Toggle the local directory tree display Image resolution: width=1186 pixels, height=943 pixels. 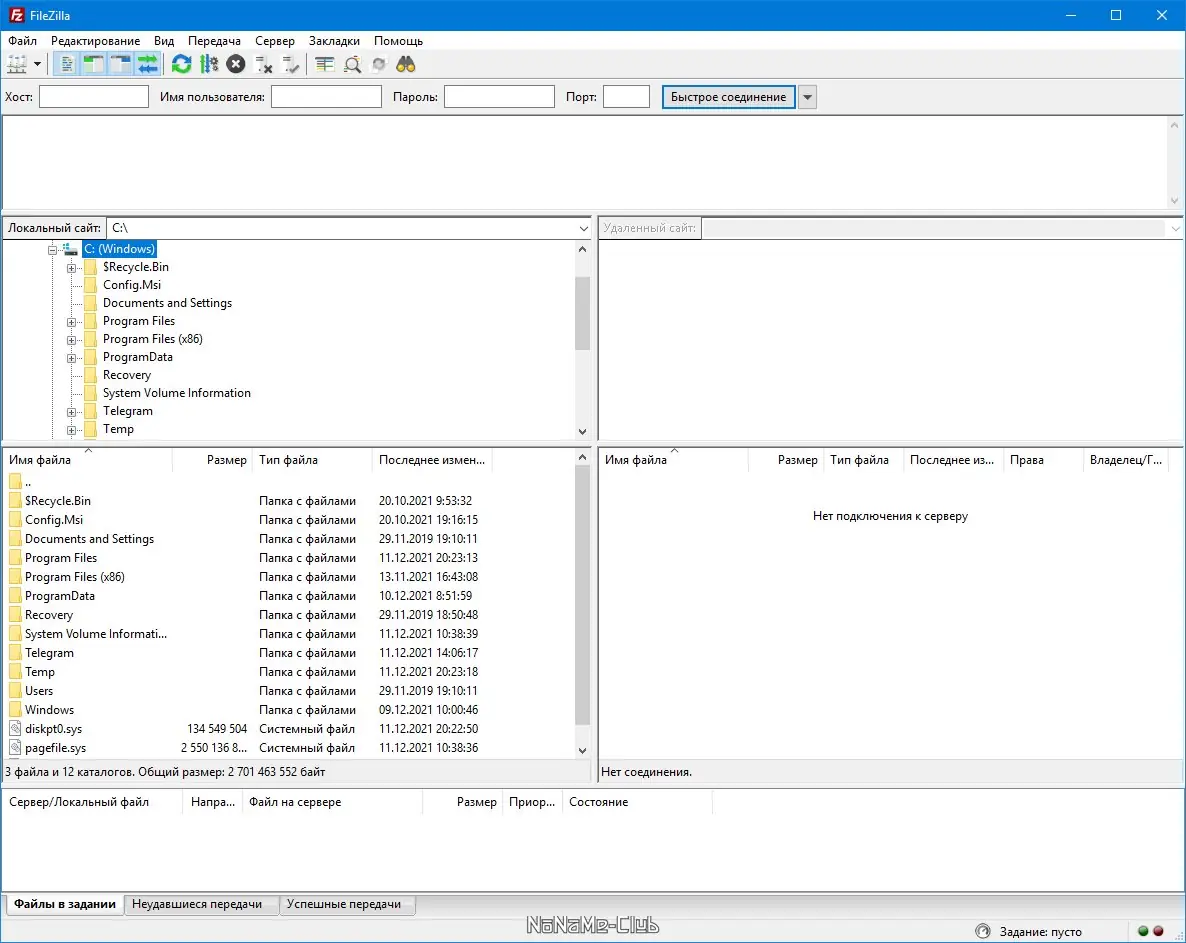tap(93, 64)
